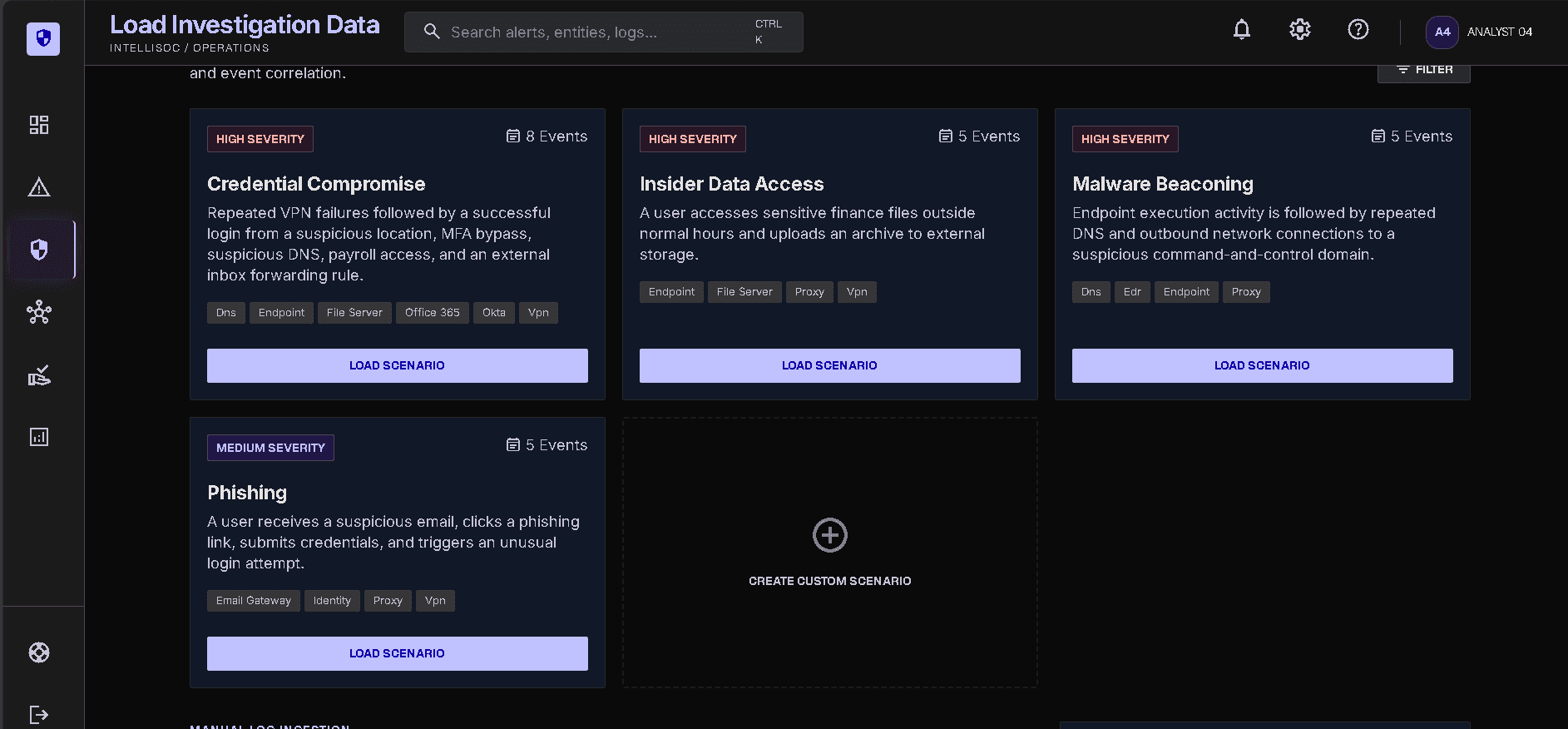Screen dimensions: 1568x729
Task: Click events icon on Insider Data Access card
Action: pyautogui.click(x=946, y=136)
